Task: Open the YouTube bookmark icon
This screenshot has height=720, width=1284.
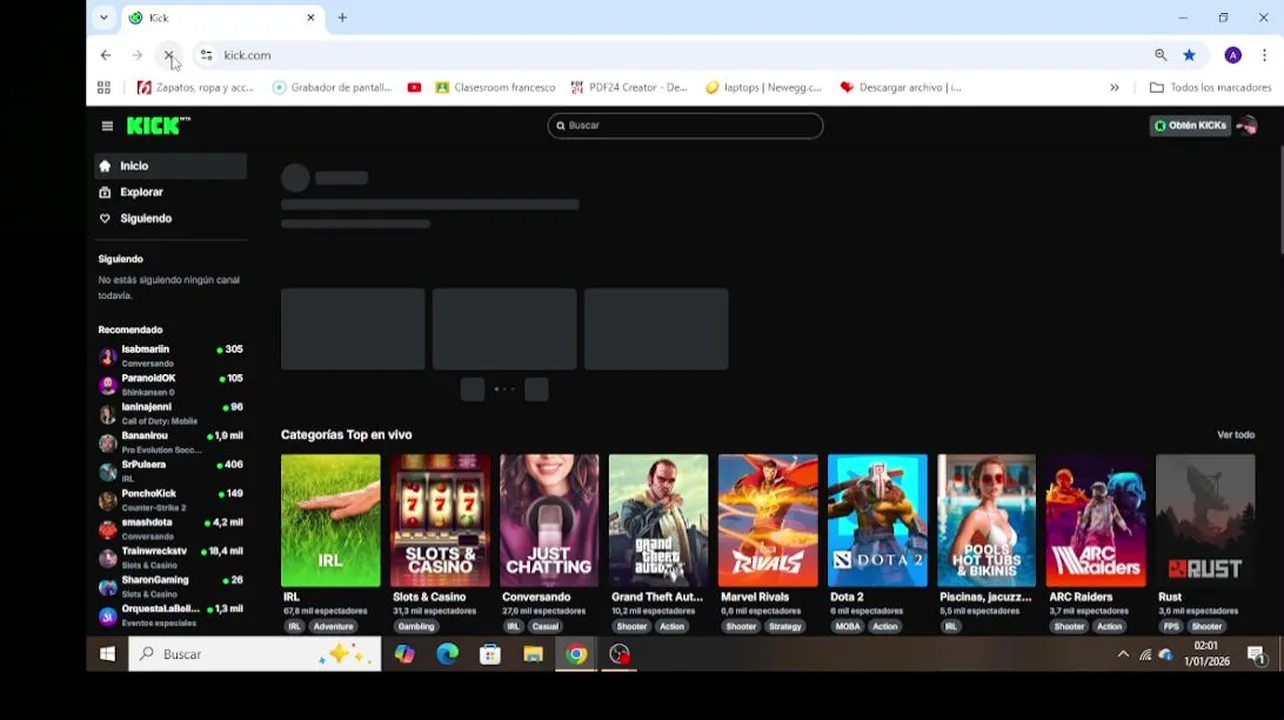Action: point(414,88)
